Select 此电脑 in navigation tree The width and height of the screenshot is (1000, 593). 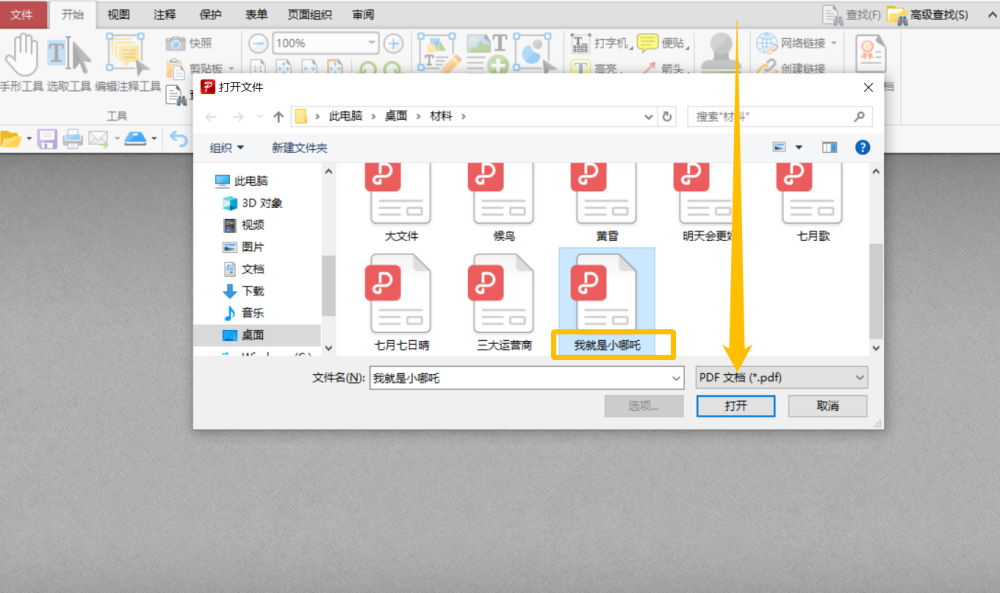coord(241,181)
